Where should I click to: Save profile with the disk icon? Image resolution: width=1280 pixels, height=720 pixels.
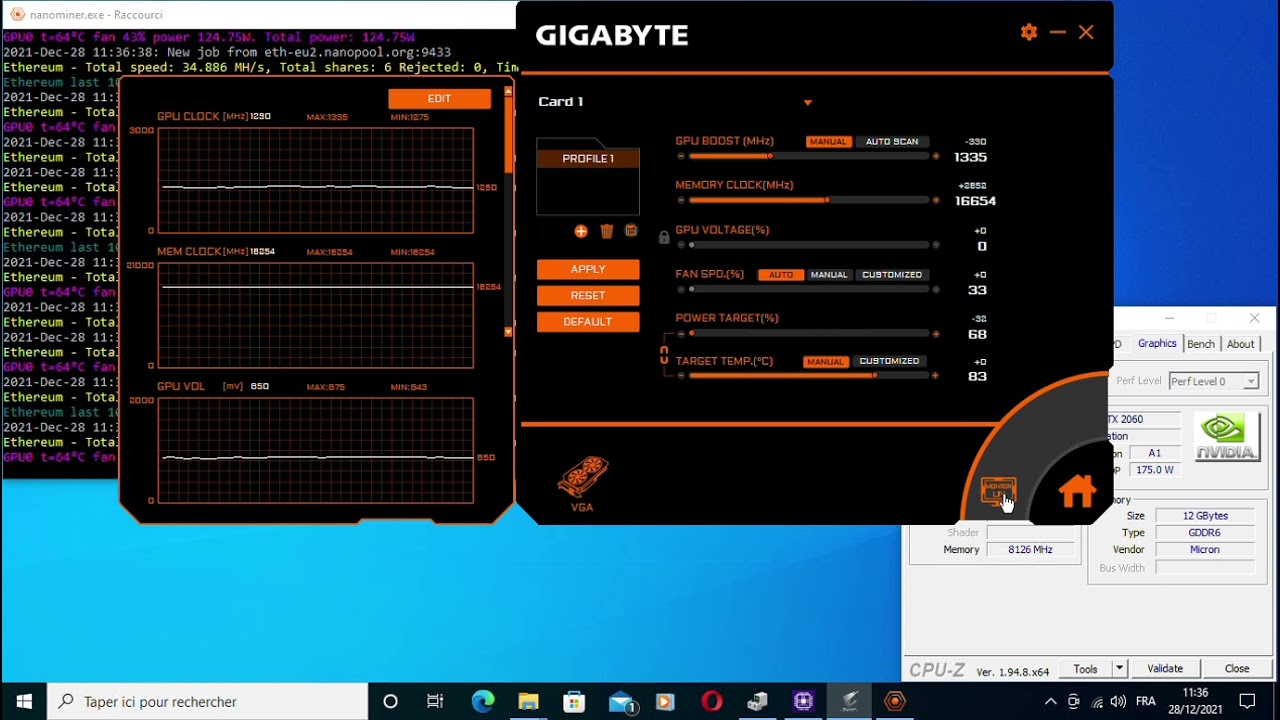pyautogui.click(x=631, y=231)
